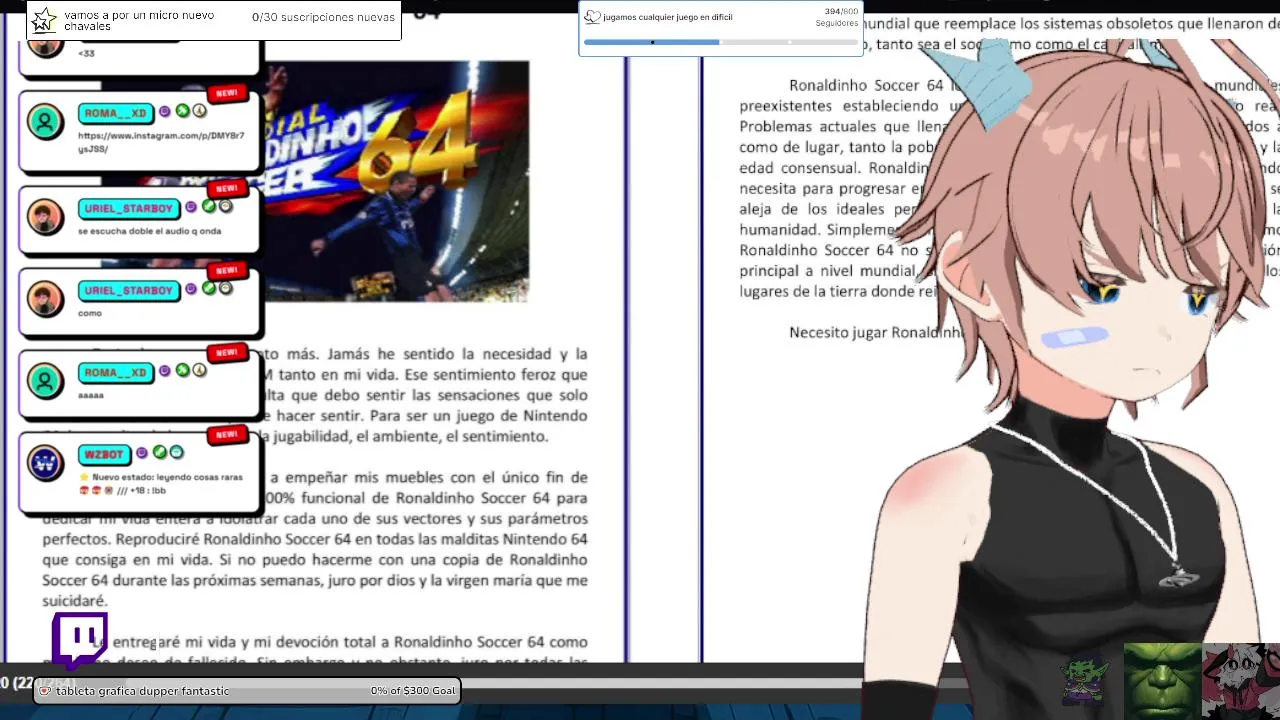Click the teal circle badge after WZBOT's moderator badge
Image resolution: width=1280 pixels, height=720 pixels.
coord(176,453)
